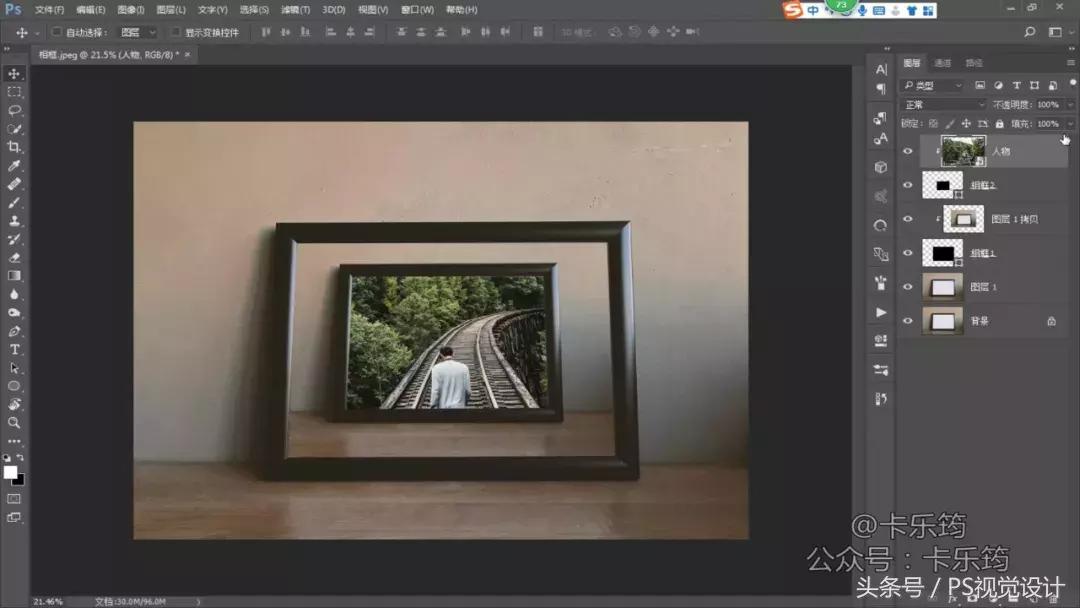Filter layers by type layer icon

(1016, 85)
